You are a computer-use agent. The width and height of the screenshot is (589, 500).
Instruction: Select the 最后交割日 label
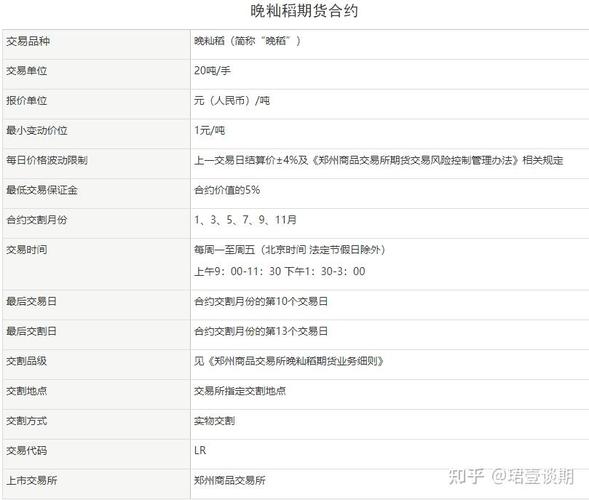click(32, 331)
